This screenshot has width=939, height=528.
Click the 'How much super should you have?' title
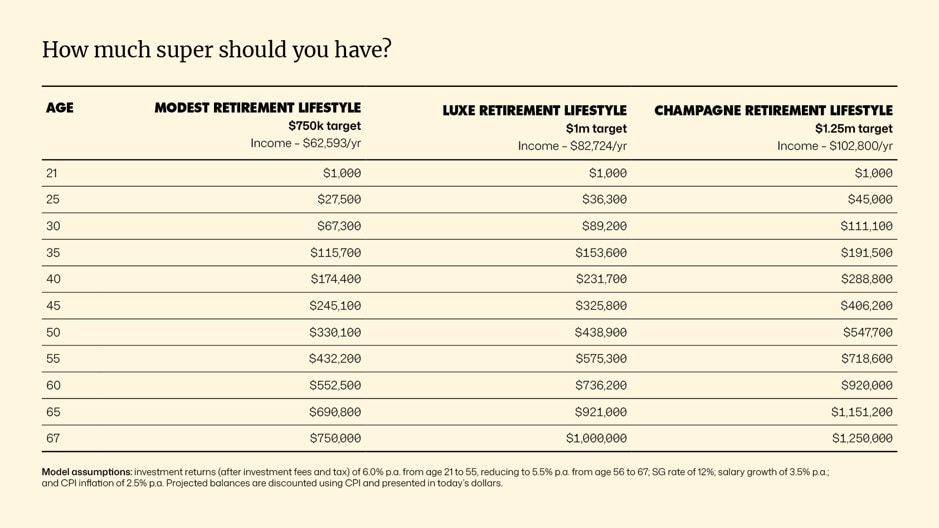(x=216, y=50)
